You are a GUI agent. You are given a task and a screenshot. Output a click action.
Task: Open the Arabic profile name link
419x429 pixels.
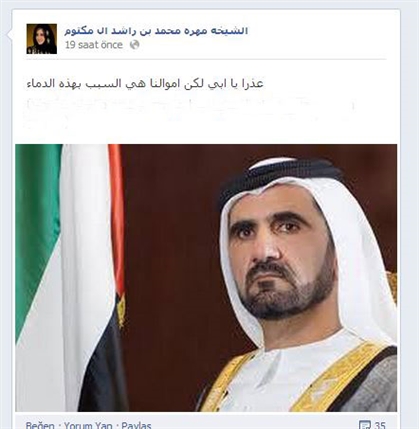coord(156,31)
